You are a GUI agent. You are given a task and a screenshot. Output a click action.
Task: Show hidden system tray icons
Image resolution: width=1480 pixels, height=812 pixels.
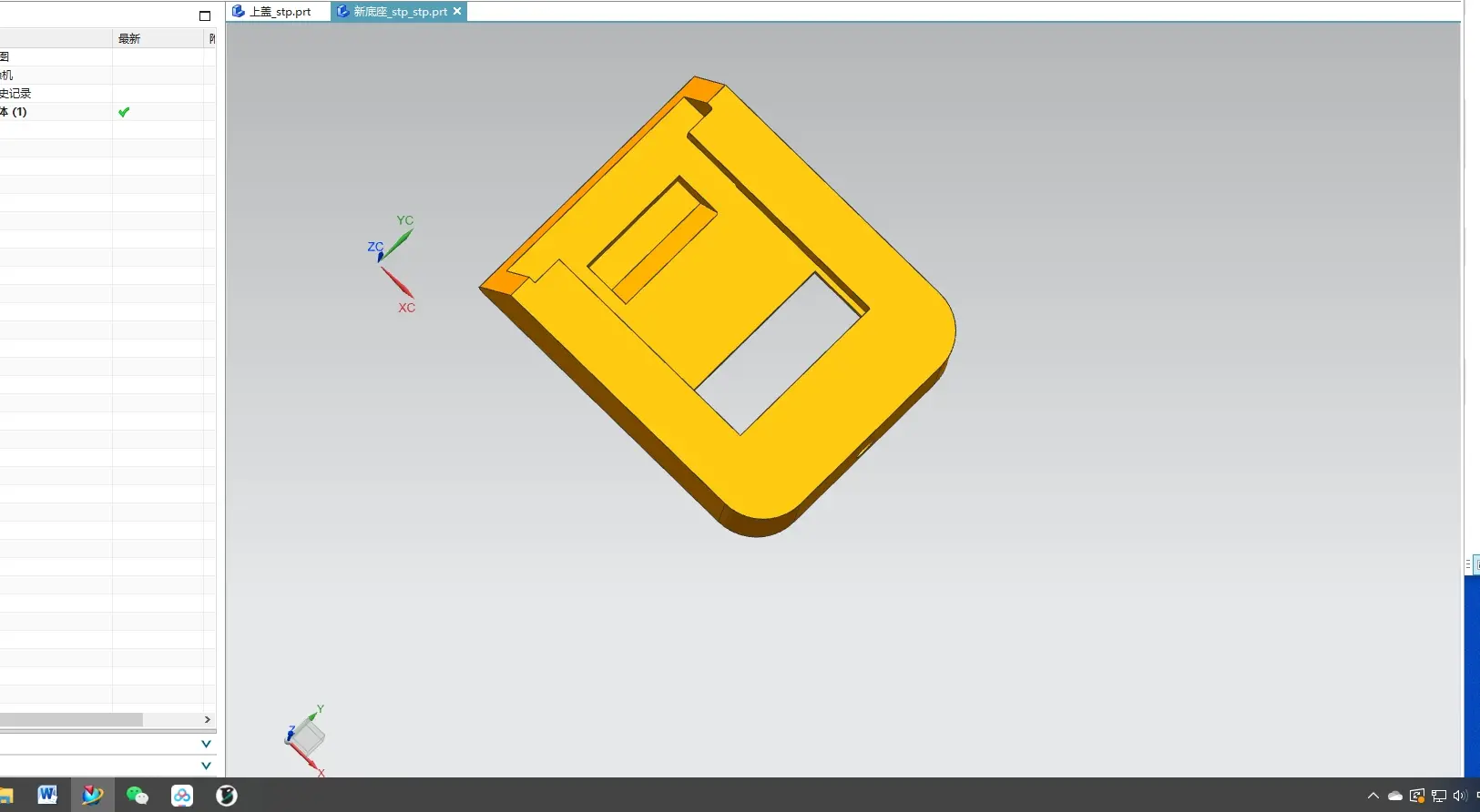1373,796
